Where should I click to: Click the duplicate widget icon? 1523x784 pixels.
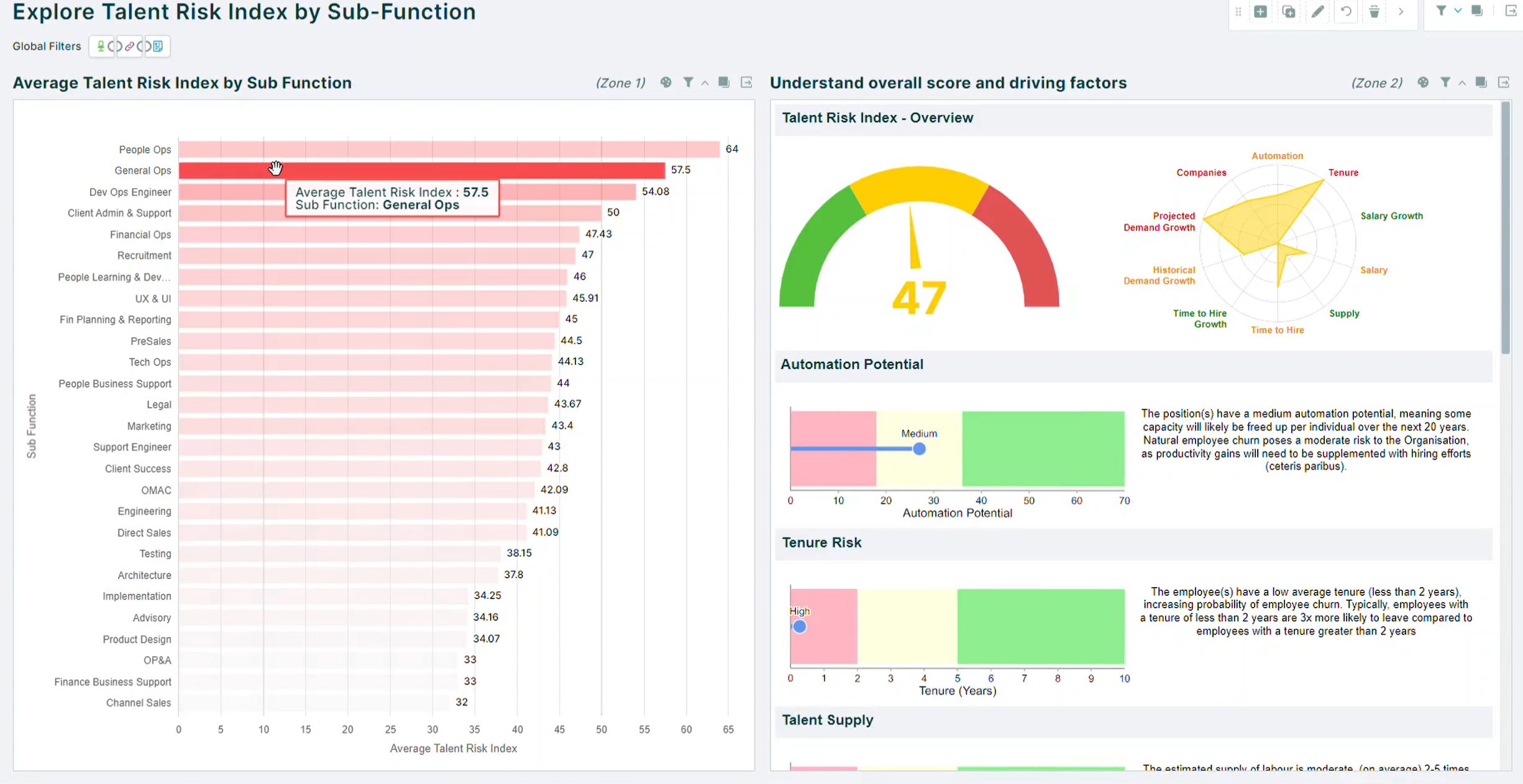[1289, 11]
